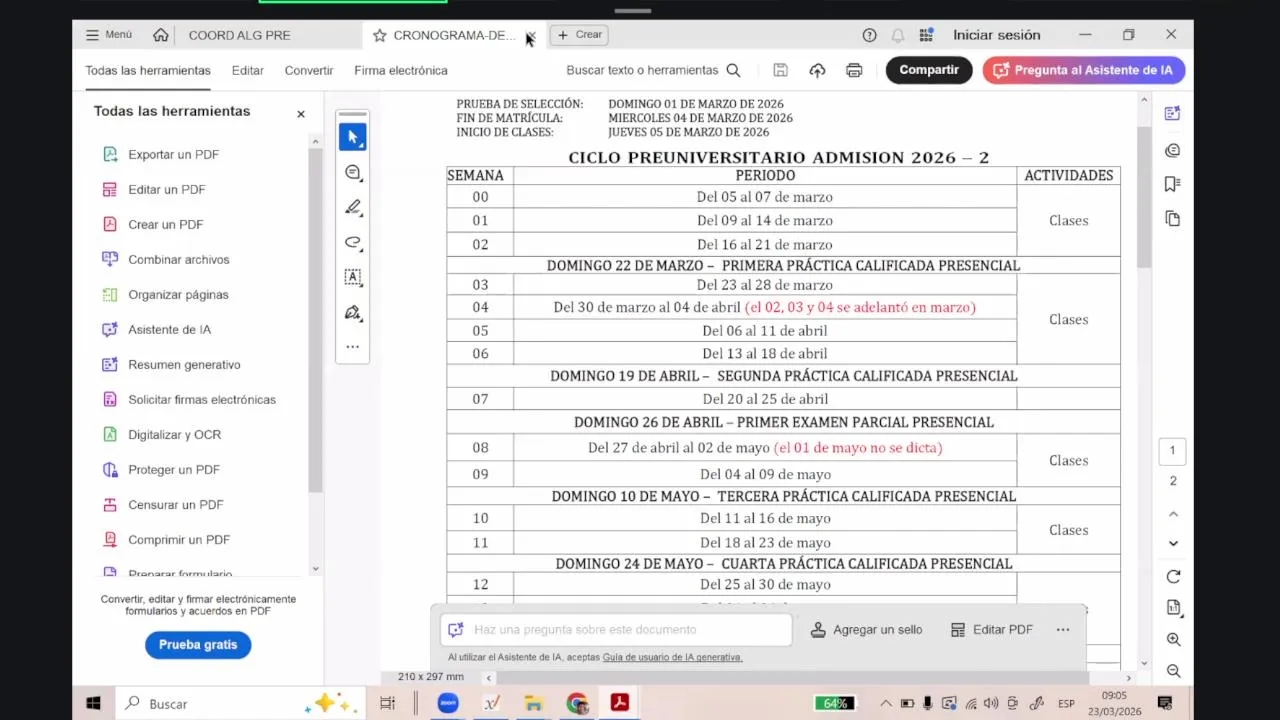Open the Editar menu
1280x720 pixels.
[247, 70]
